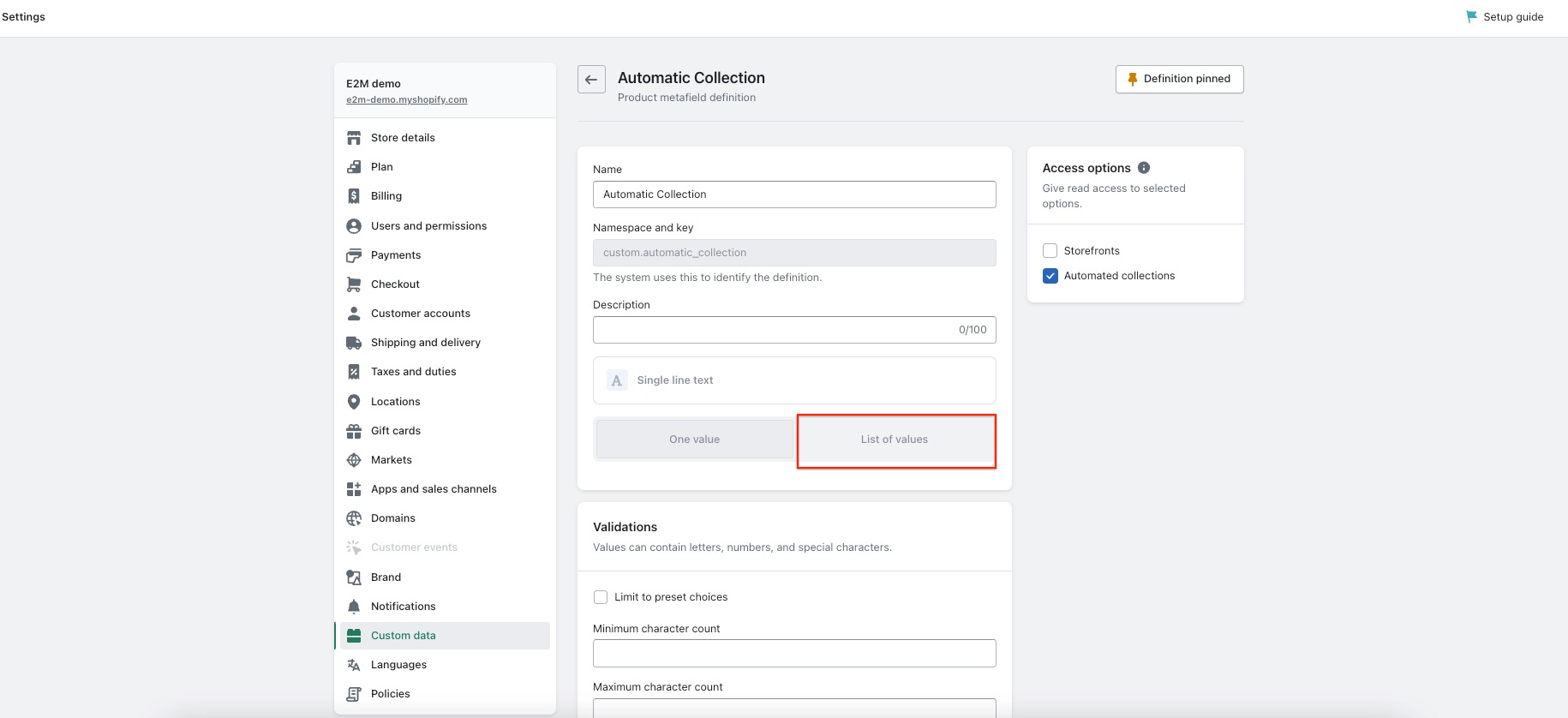The width and height of the screenshot is (1568, 718).
Task: Click the Billing dollar icon in sidebar
Action: (353, 196)
